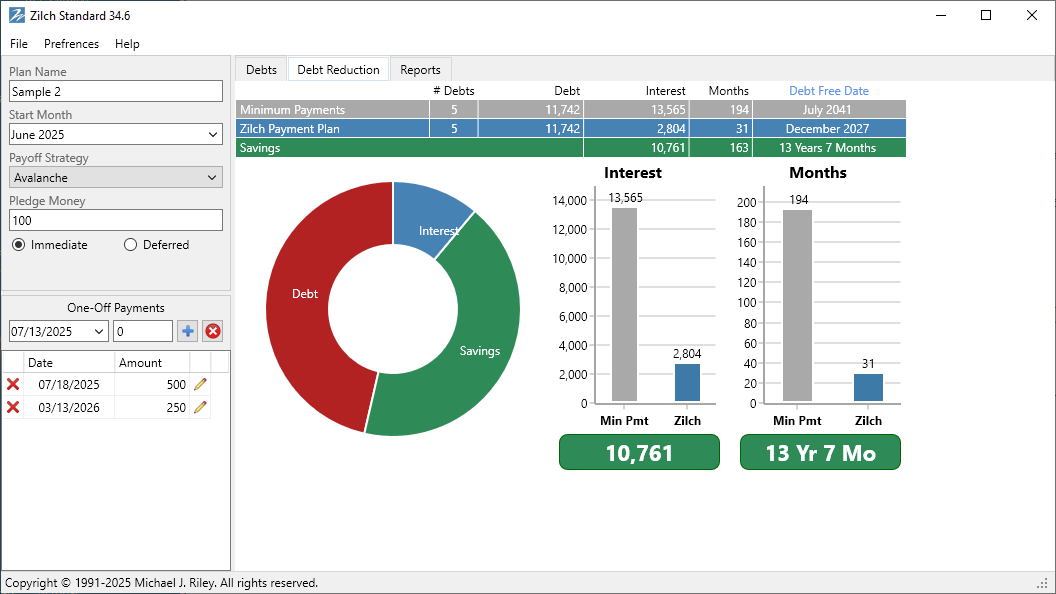Click the one-off payment amount field

(x=143, y=331)
